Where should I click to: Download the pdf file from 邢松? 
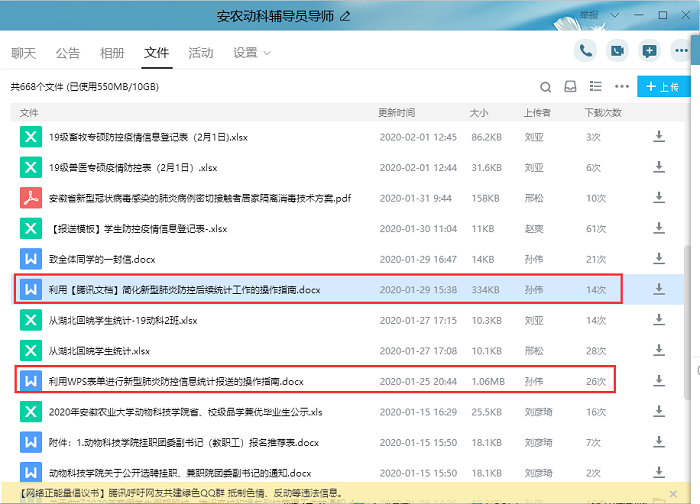click(x=659, y=198)
